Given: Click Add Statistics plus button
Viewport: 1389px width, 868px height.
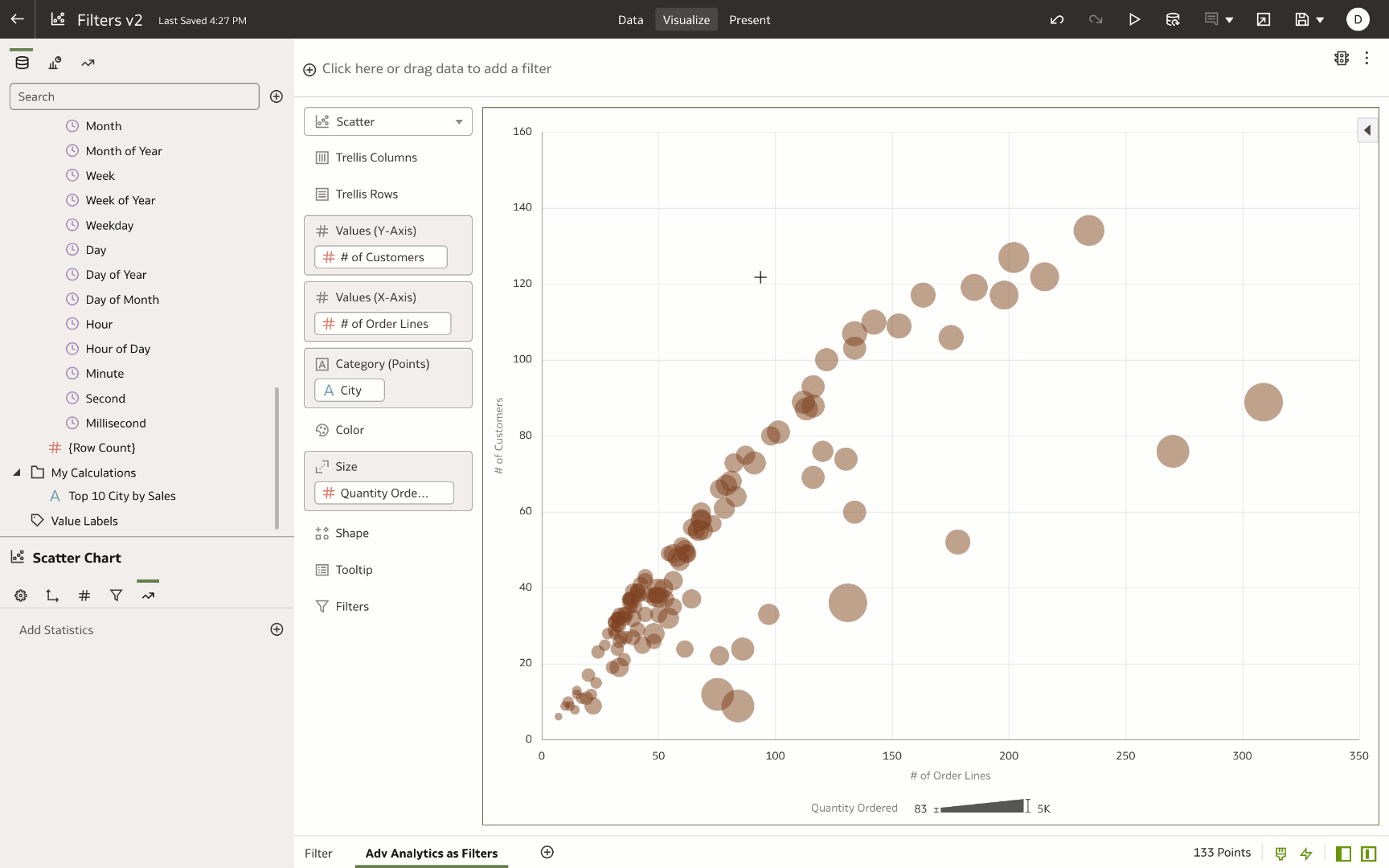Looking at the screenshot, I should click(x=277, y=629).
